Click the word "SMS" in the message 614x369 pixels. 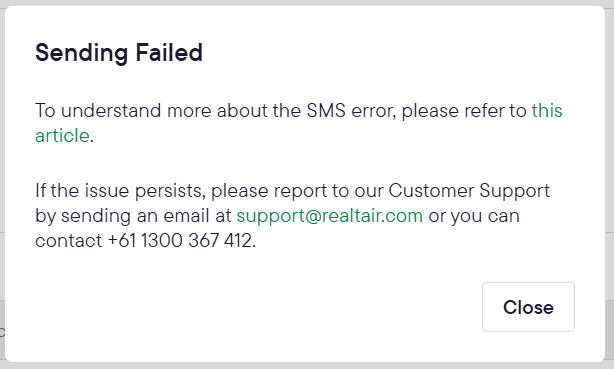(326, 110)
